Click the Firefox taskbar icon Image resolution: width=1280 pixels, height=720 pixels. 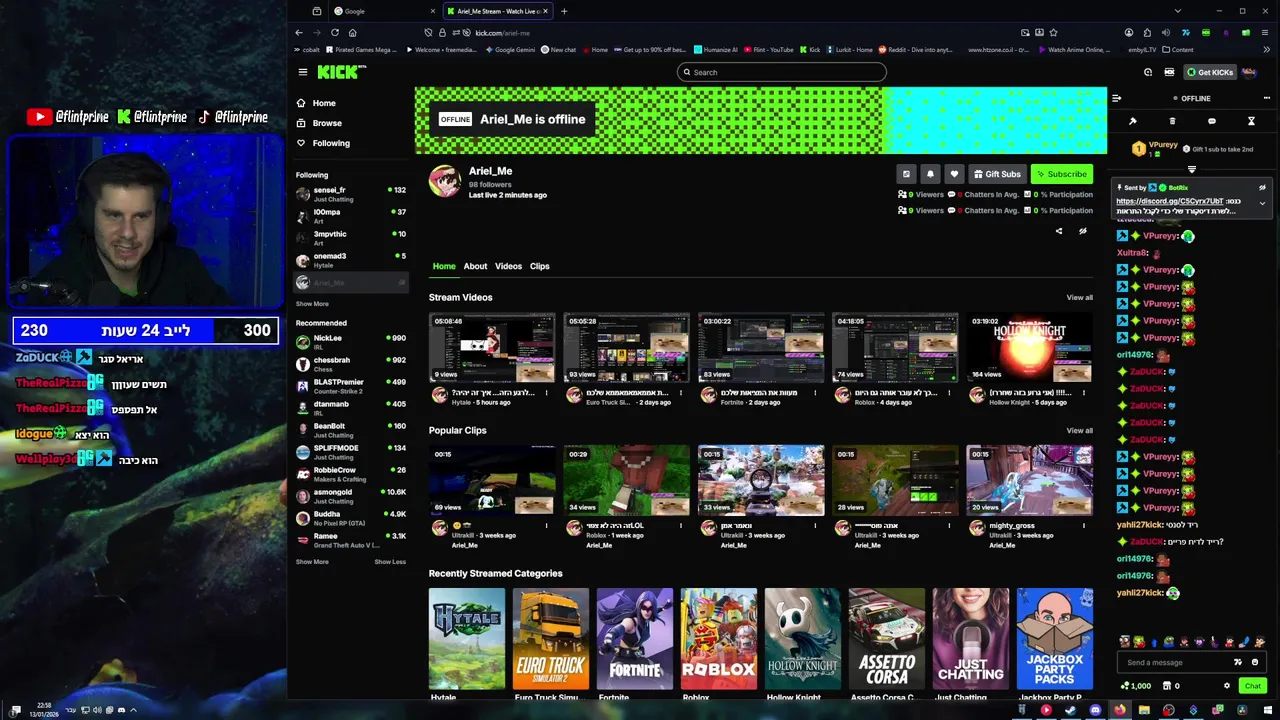pyautogui.click(x=1119, y=710)
